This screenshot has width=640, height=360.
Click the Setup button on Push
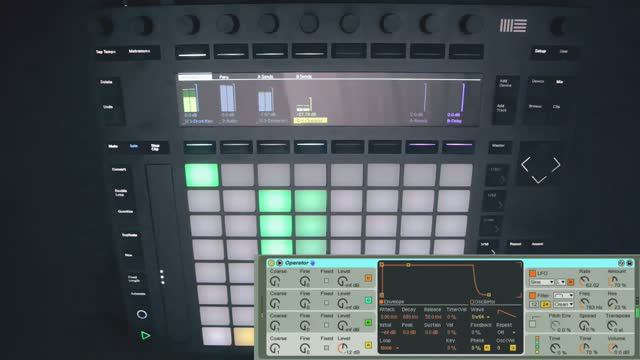click(x=540, y=51)
